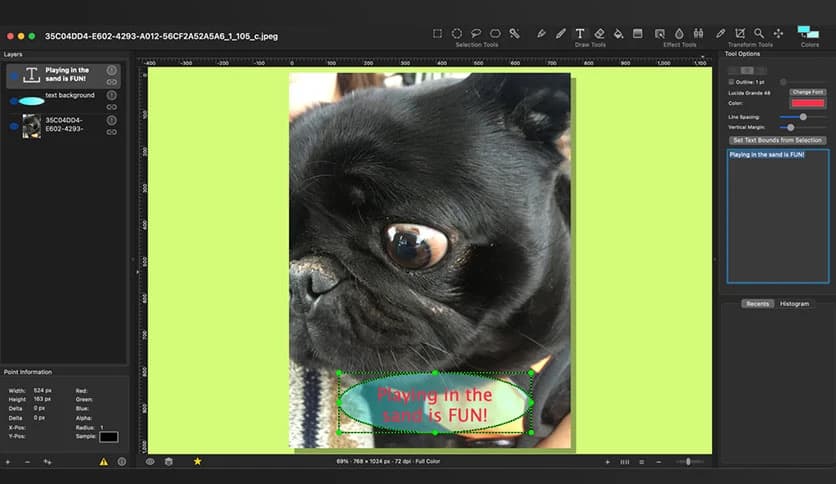Switch to the Recents tab
The width and height of the screenshot is (836, 484).
point(757,303)
